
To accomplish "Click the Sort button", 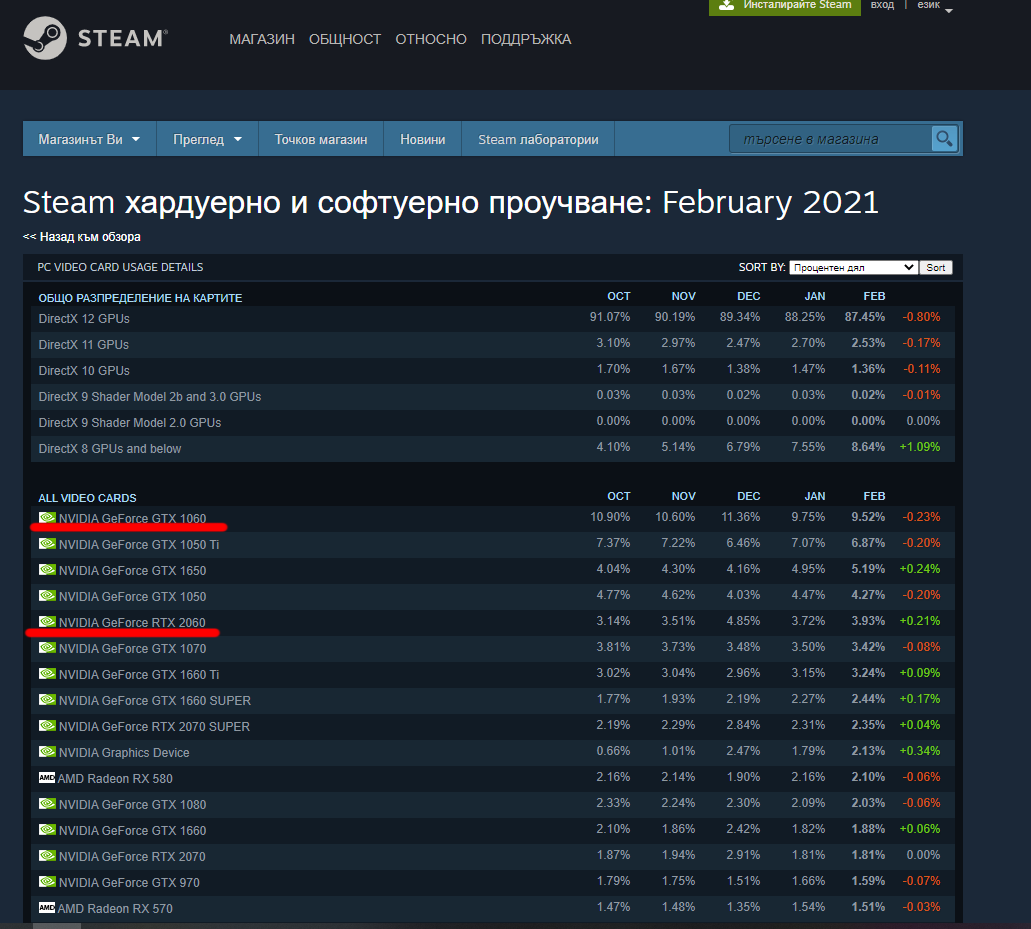I will click(936, 268).
